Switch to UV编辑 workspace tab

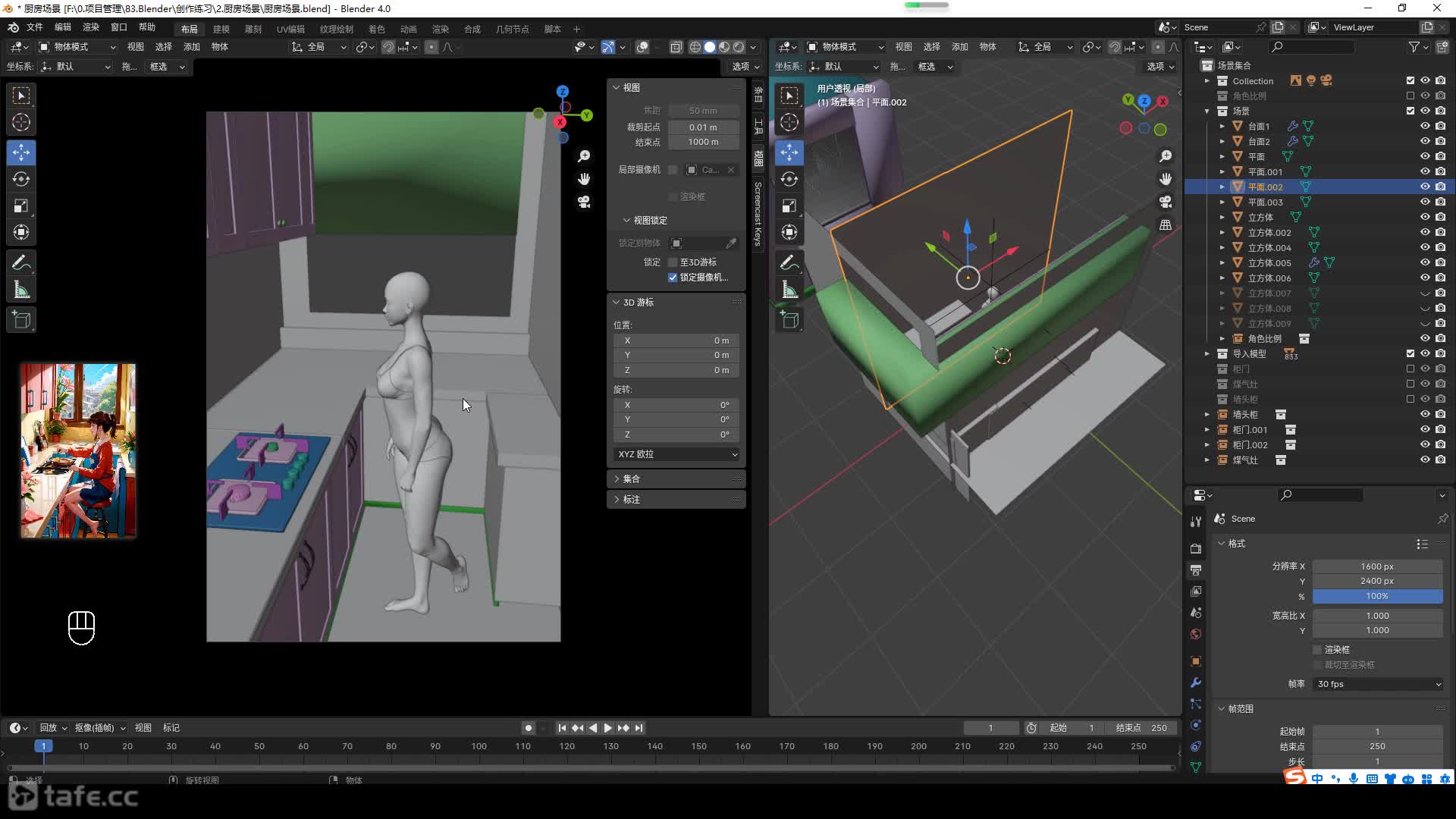coord(290,29)
